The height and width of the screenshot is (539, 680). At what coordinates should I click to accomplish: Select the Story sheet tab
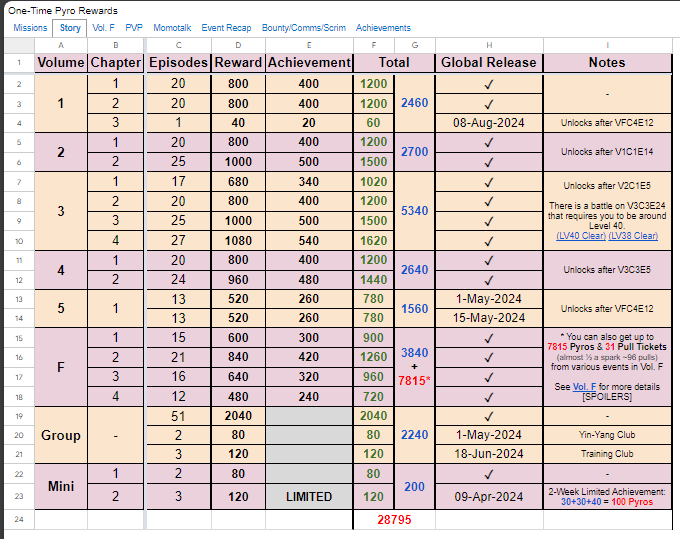click(x=70, y=28)
